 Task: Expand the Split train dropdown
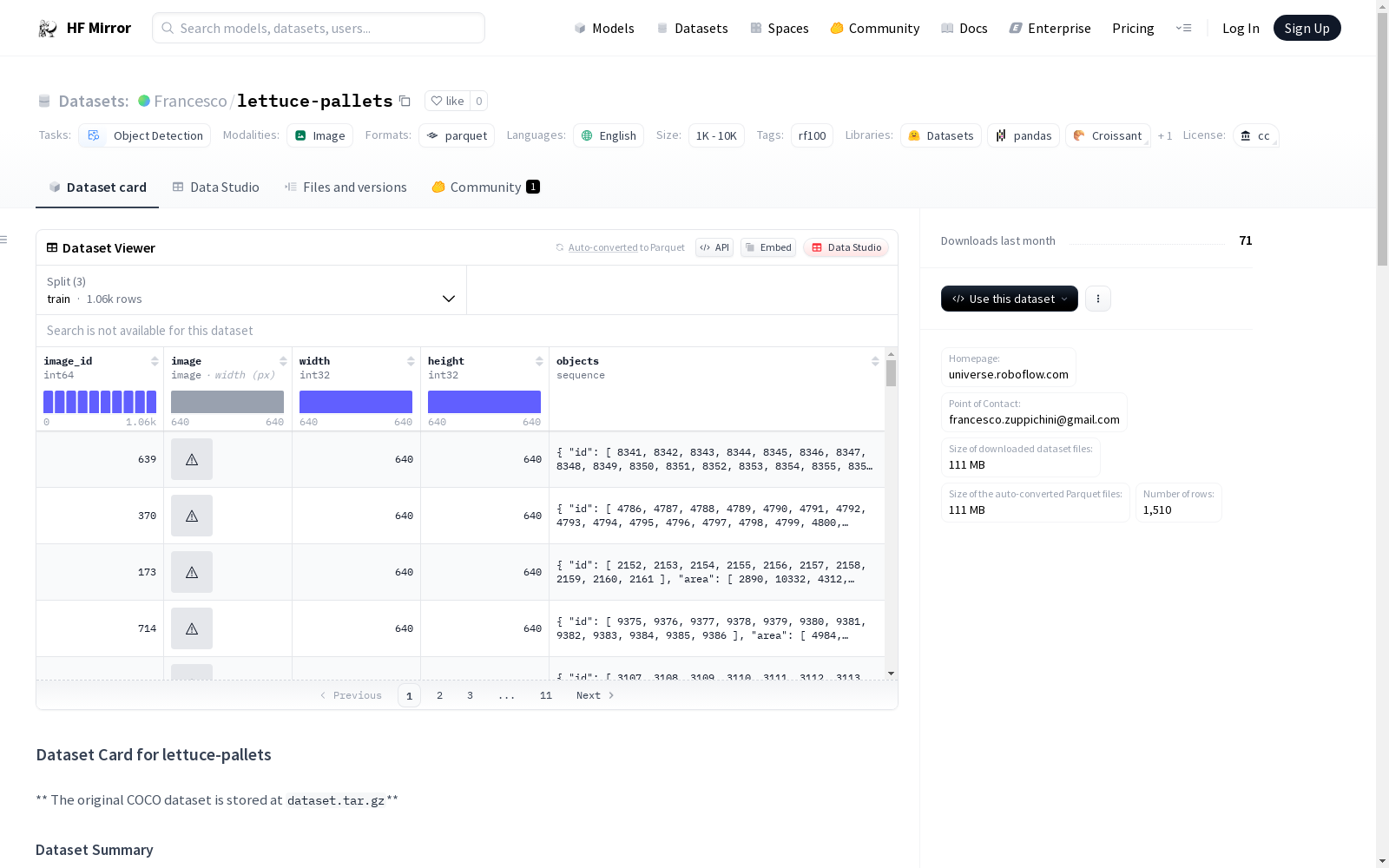252,290
